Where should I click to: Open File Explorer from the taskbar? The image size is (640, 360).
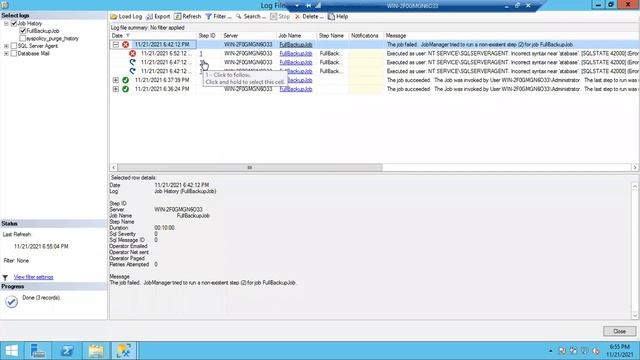pyautogui.click(x=96, y=351)
